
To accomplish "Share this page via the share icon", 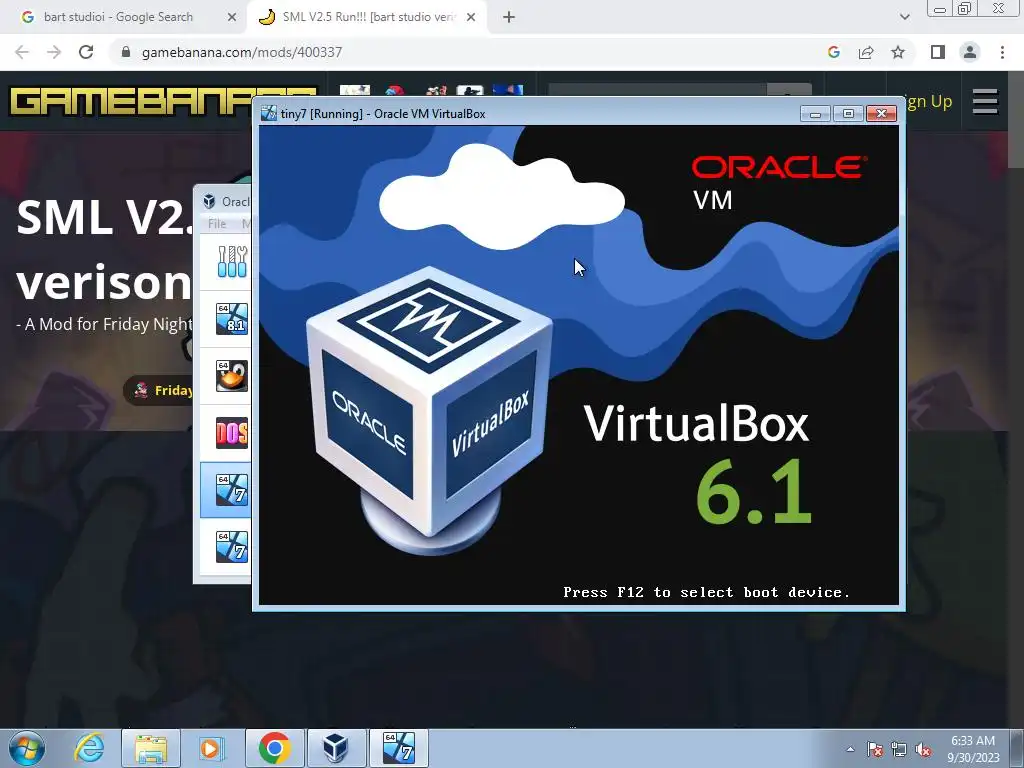I will tap(866, 52).
